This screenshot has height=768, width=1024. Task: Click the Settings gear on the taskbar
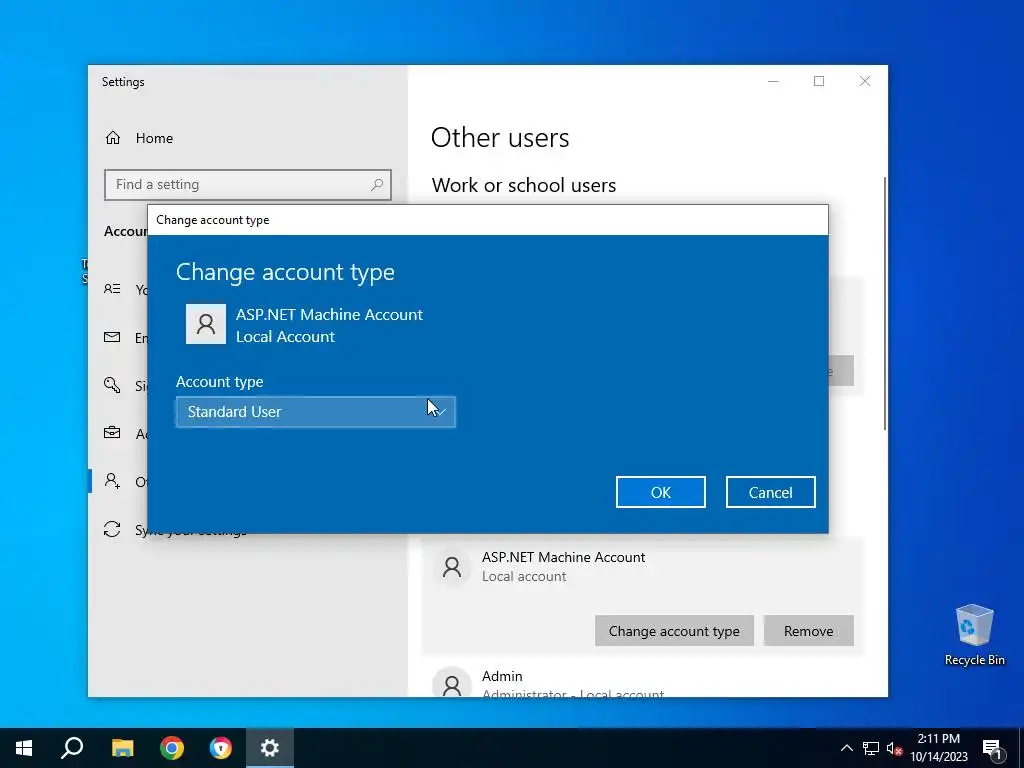pyautogui.click(x=270, y=748)
